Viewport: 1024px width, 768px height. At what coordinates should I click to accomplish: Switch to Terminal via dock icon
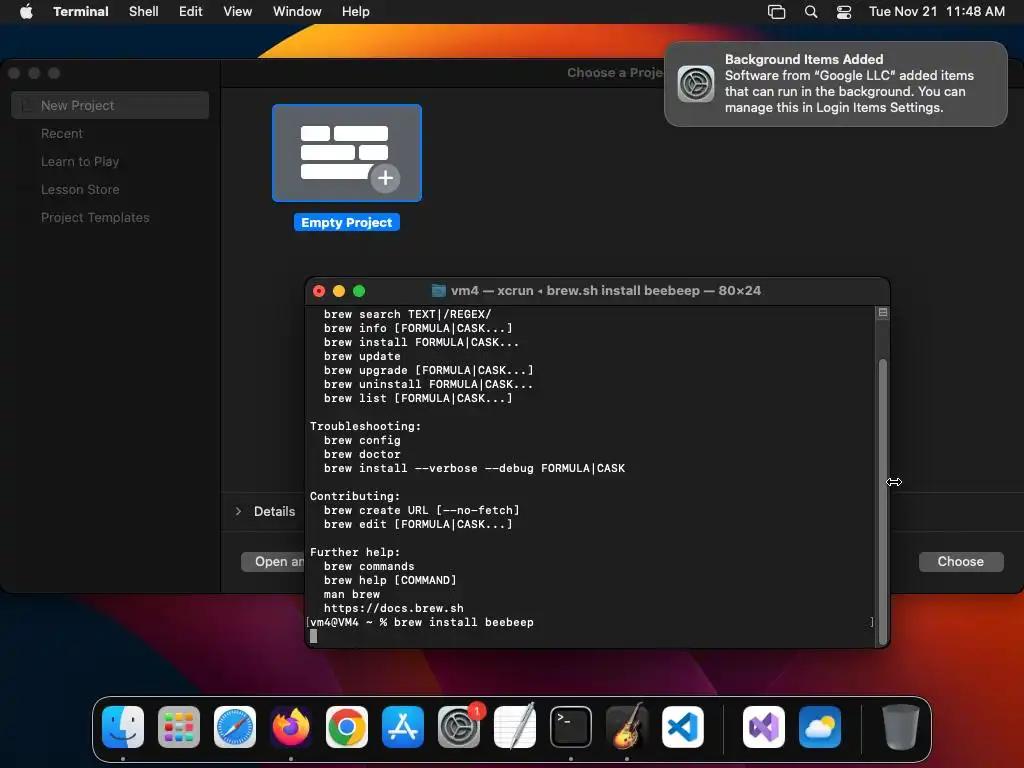pyautogui.click(x=571, y=726)
